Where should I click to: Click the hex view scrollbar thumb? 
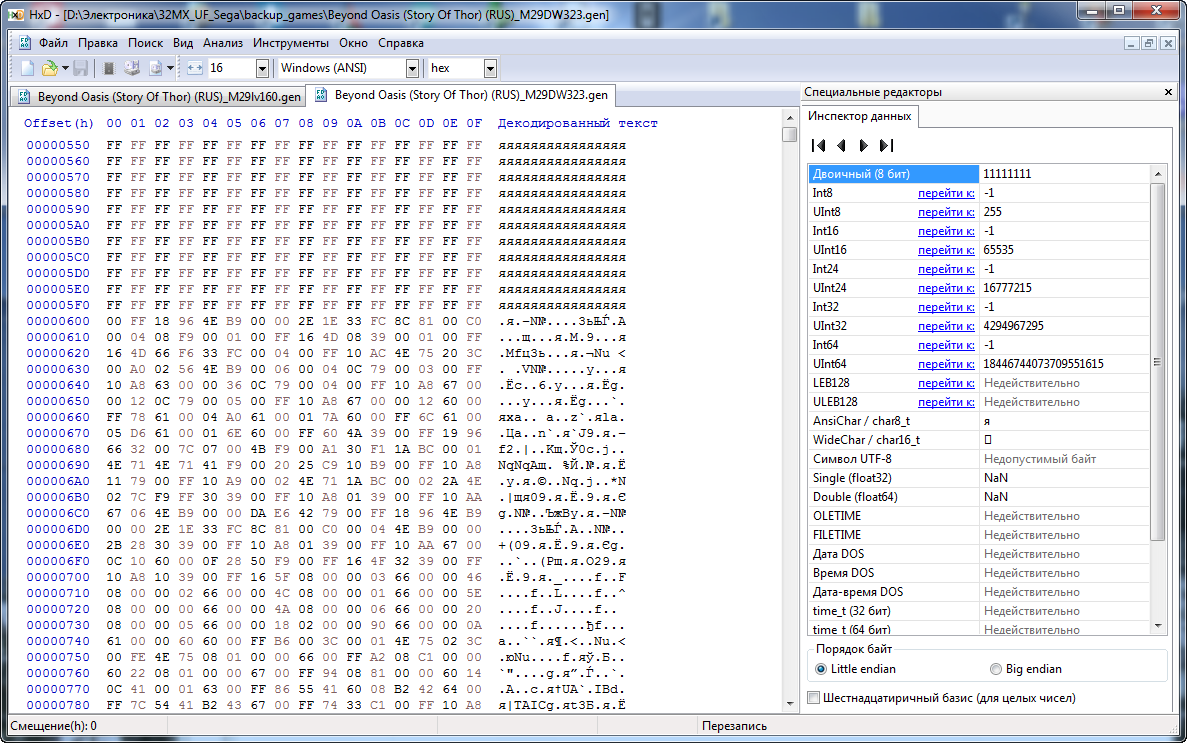(x=790, y=134)
